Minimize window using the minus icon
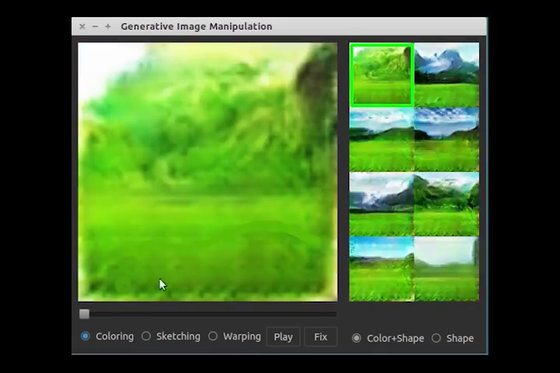 [x=95, y=26]
